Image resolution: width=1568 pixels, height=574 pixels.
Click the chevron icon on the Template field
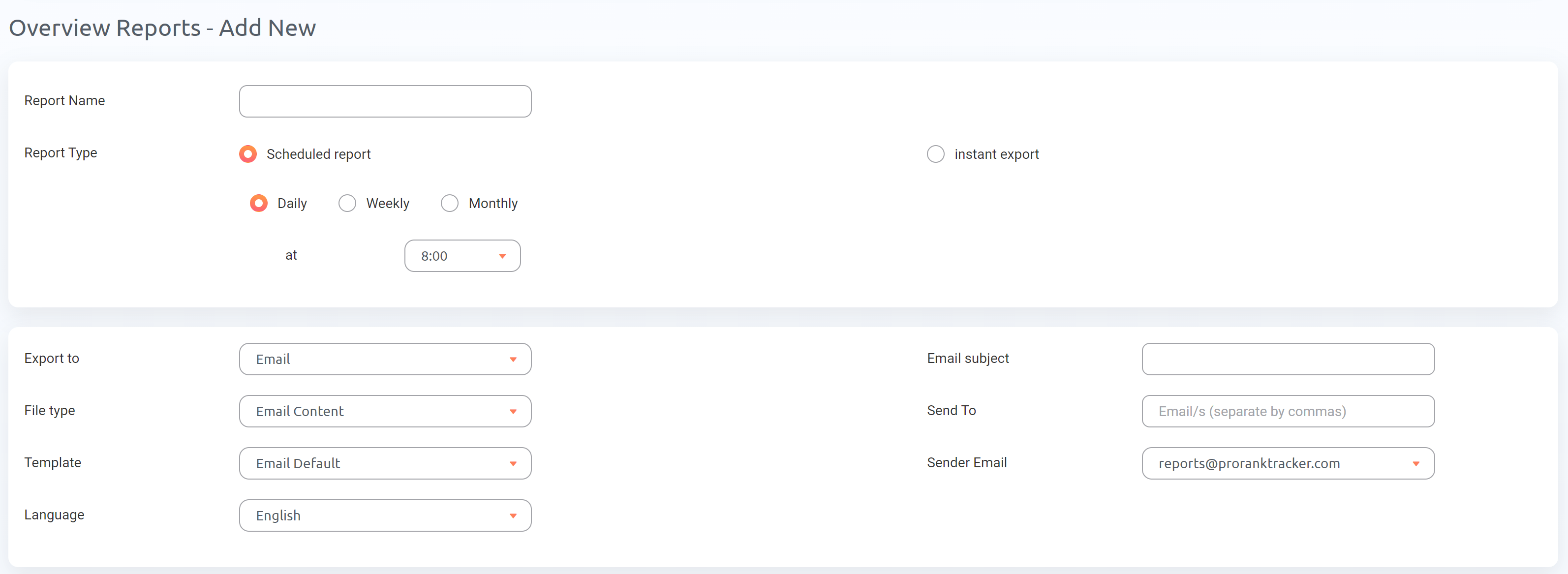514,463
